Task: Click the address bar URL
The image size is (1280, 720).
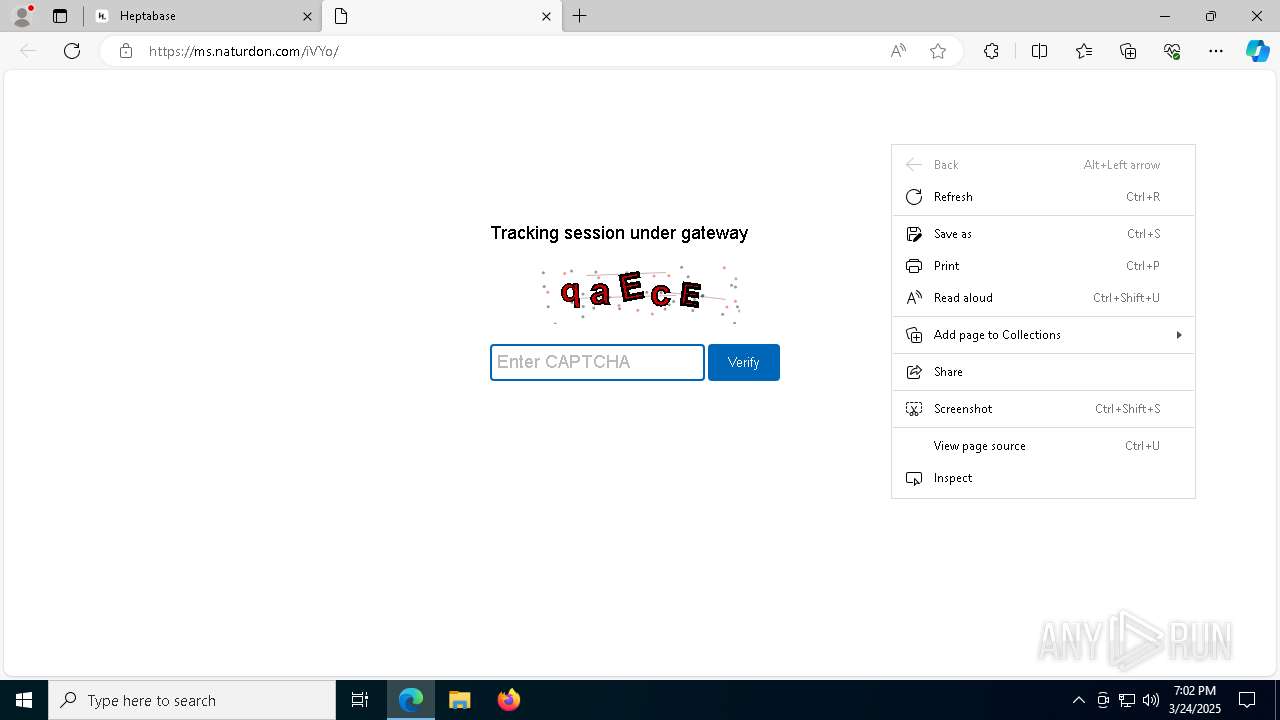Action: (x=244, y=51)
